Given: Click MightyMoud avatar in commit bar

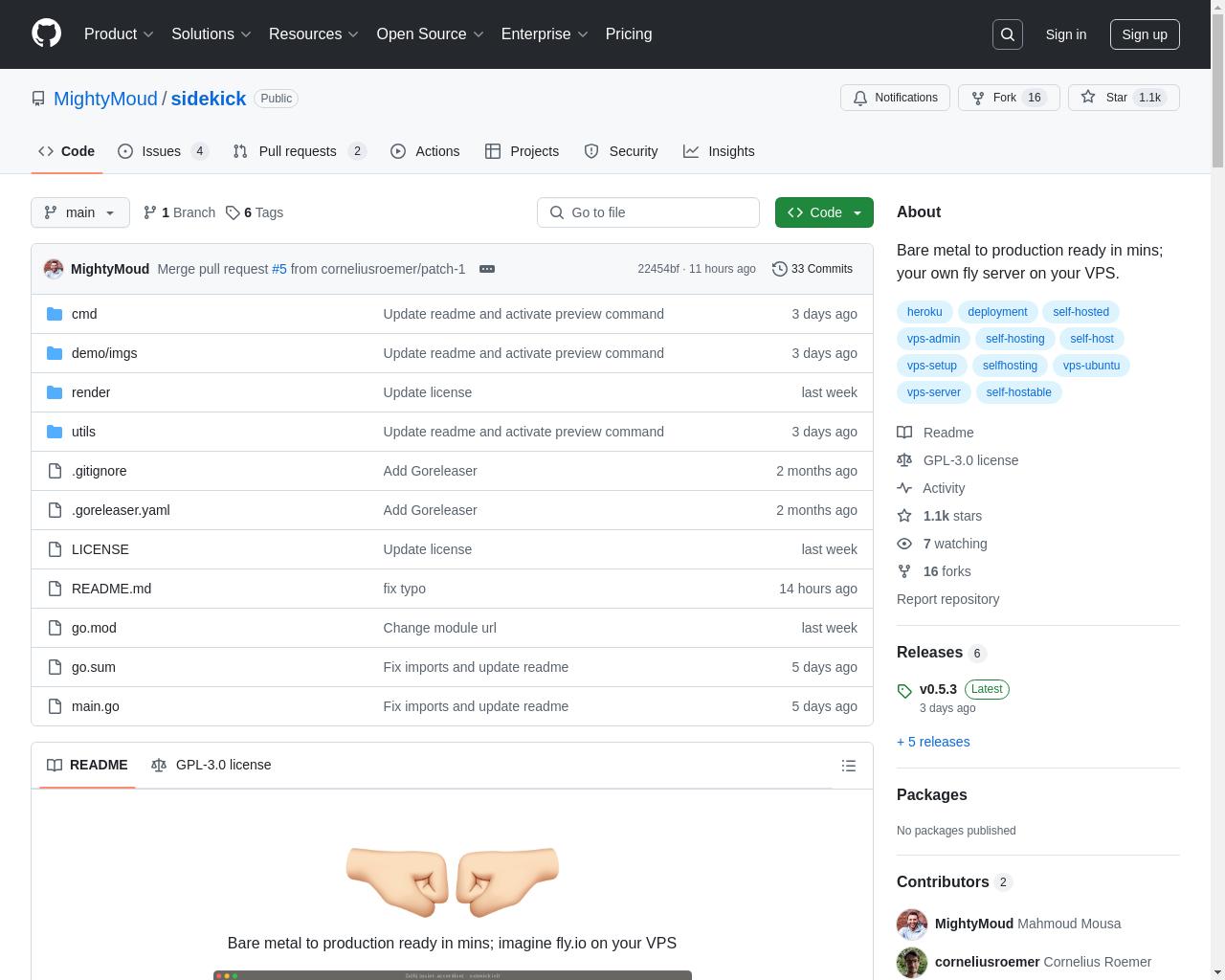Looking at the screenshot, I should (x=54, y=269).
